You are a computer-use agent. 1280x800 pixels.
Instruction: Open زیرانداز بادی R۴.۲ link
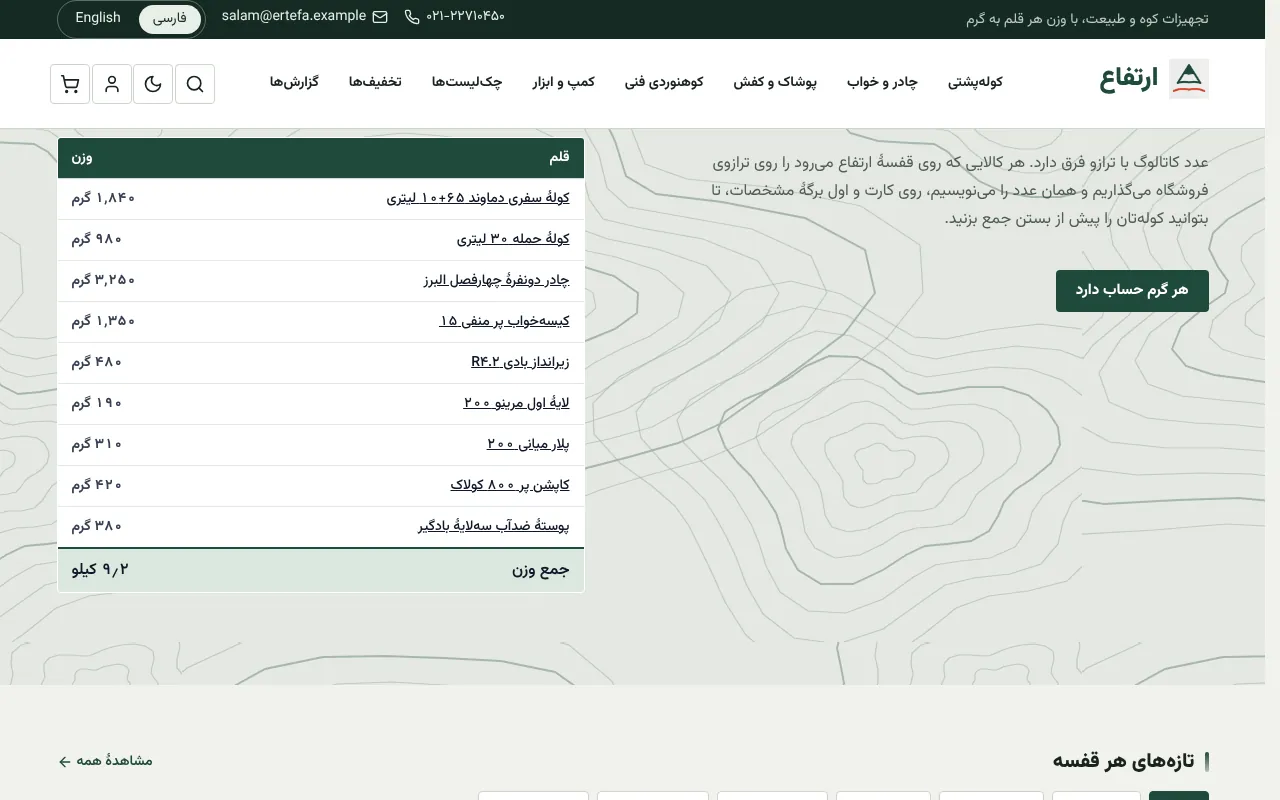(520, 363)
